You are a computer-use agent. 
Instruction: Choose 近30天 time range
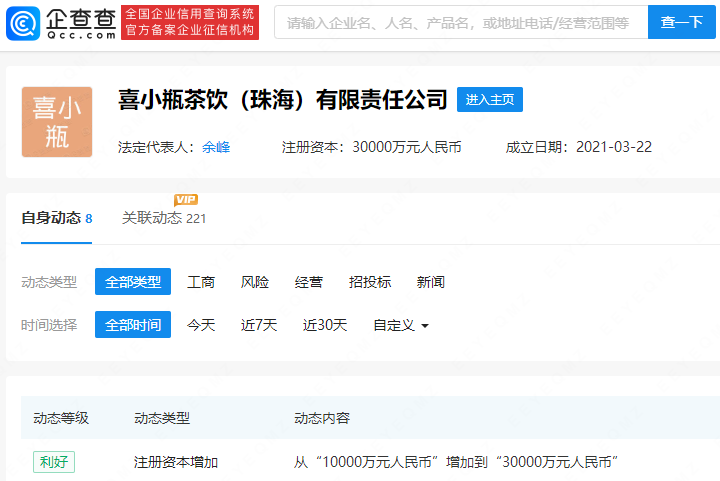coord(325,325)
